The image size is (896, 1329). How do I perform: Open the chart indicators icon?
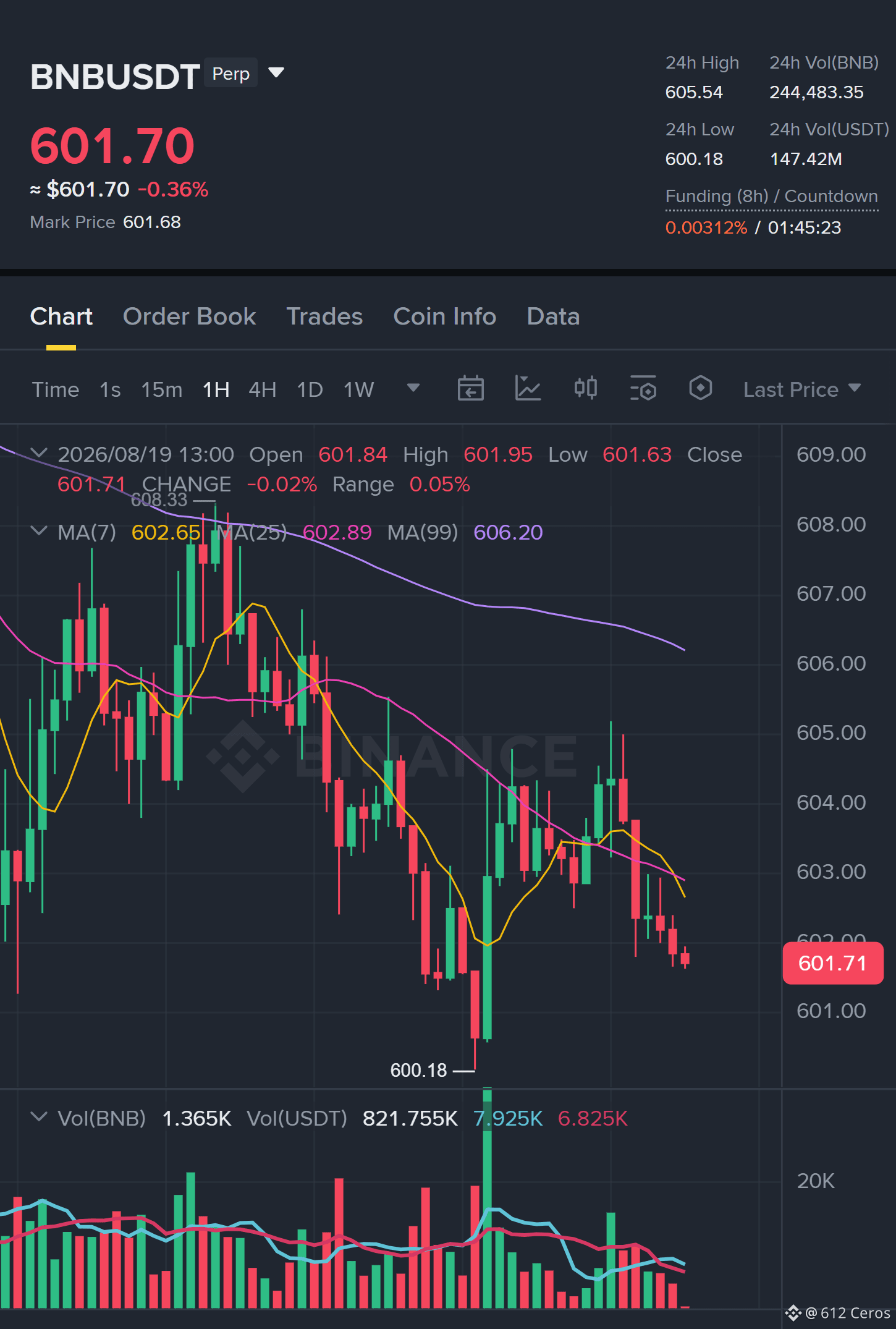click(x=528, y=389)
